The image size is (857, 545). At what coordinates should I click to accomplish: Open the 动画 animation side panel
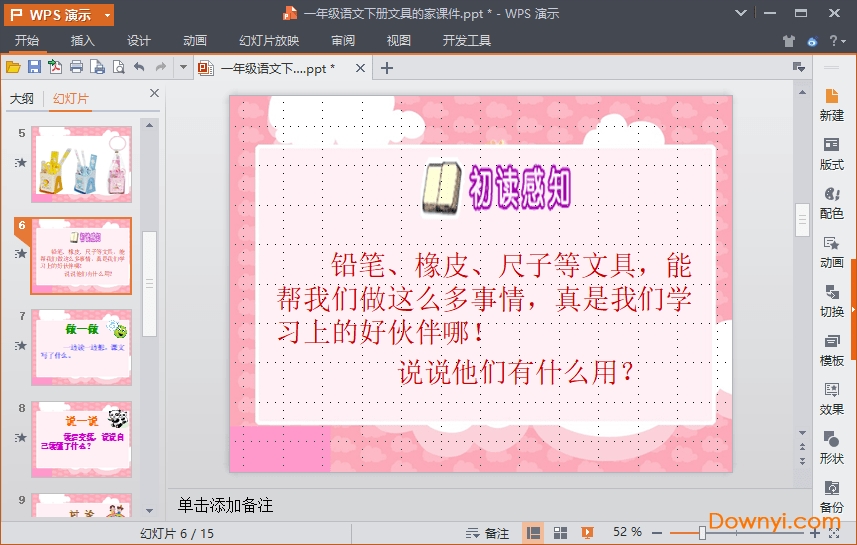(x=831, y=252)
